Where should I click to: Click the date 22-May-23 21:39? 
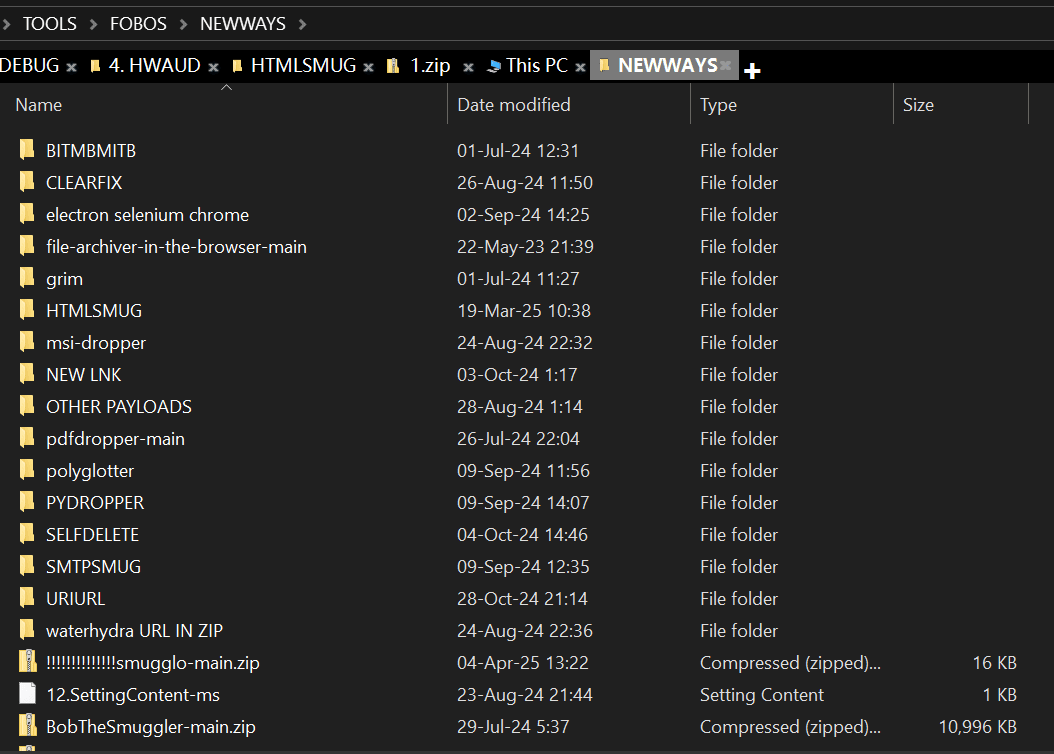coord(526,247)
